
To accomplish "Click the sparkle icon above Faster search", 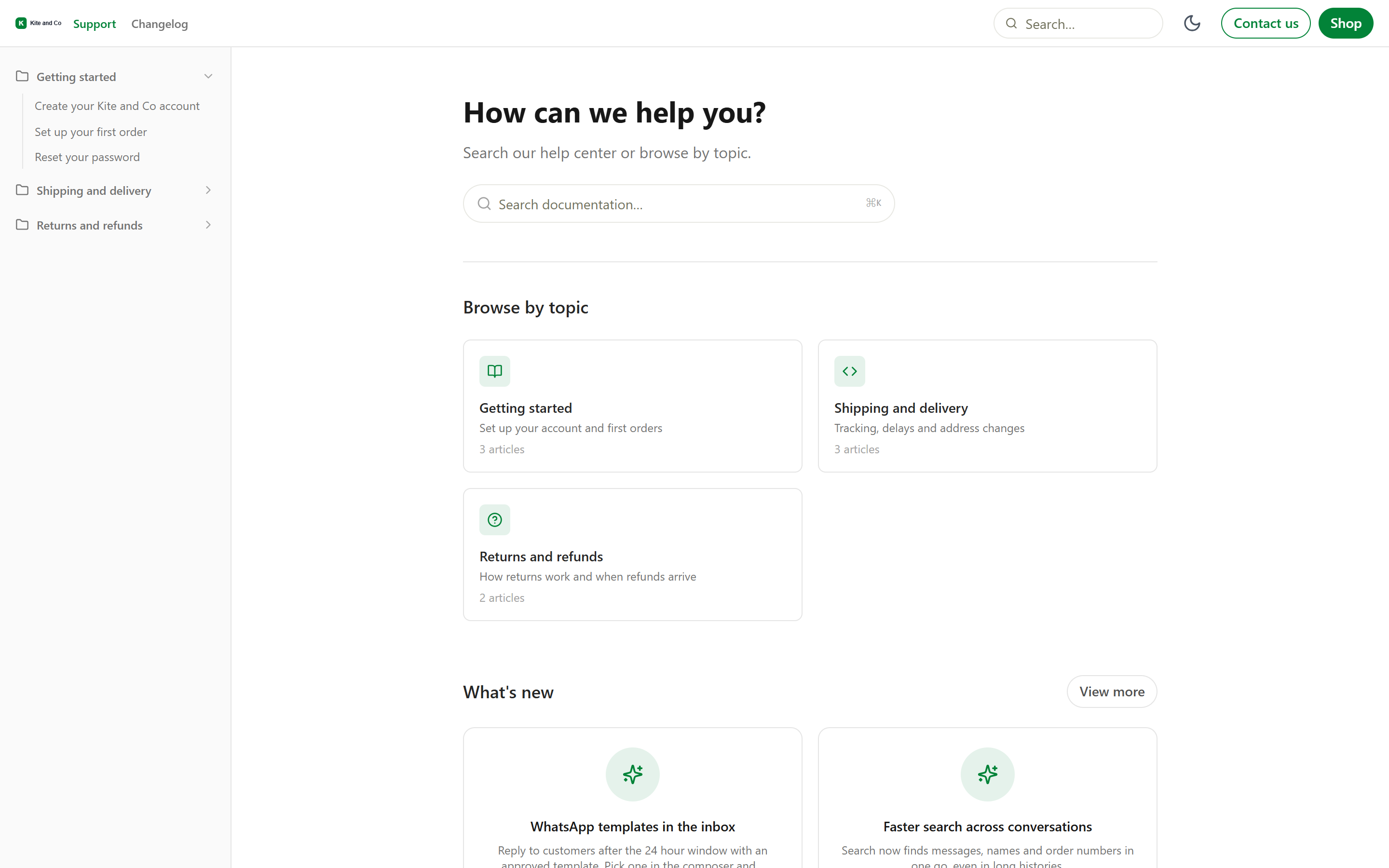I will (987, 774).
